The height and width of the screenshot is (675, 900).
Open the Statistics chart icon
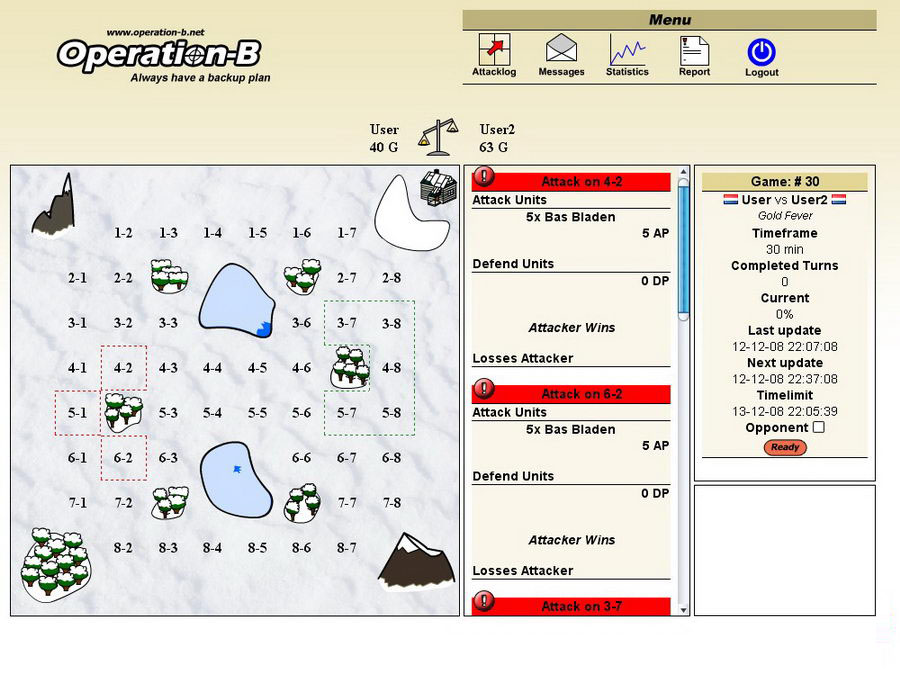627,49
